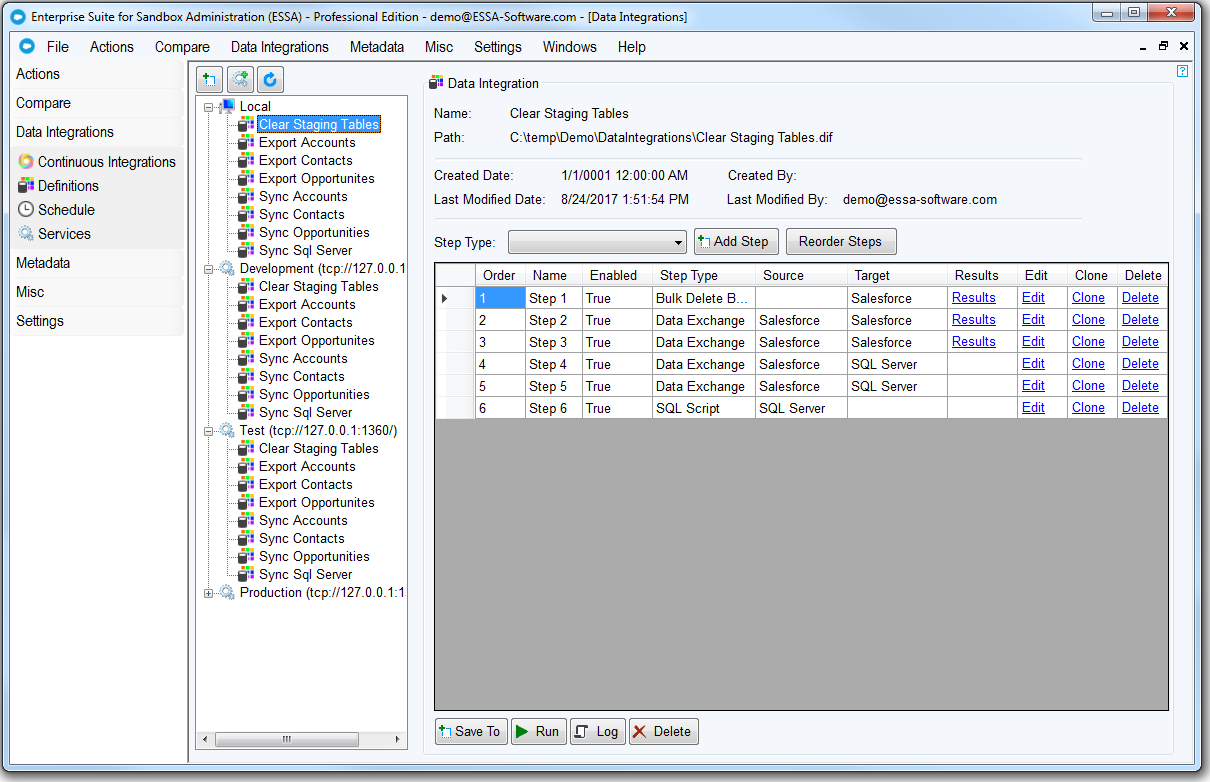Click the Add Step button

736,241
